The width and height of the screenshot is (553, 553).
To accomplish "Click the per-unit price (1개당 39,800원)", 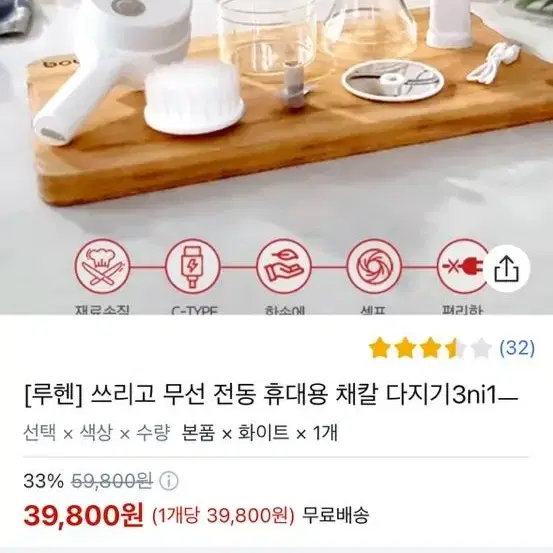I will 223,516.
